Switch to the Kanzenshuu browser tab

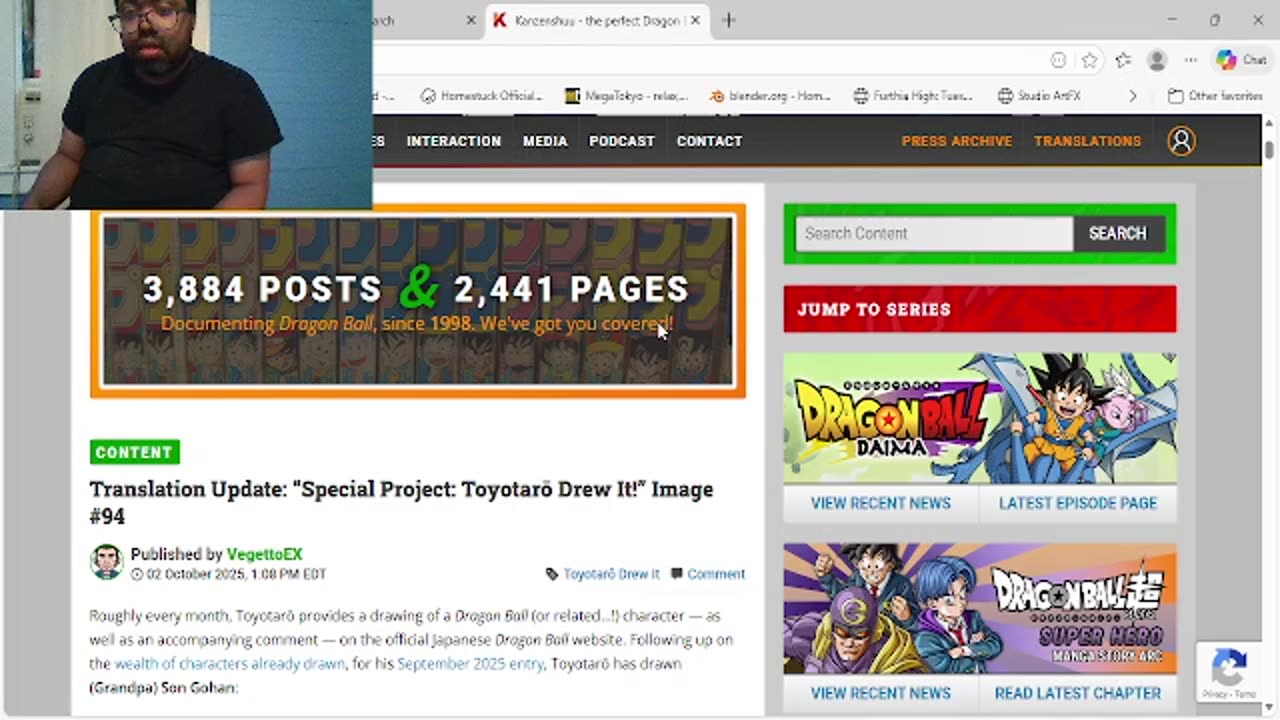point(597,20)
